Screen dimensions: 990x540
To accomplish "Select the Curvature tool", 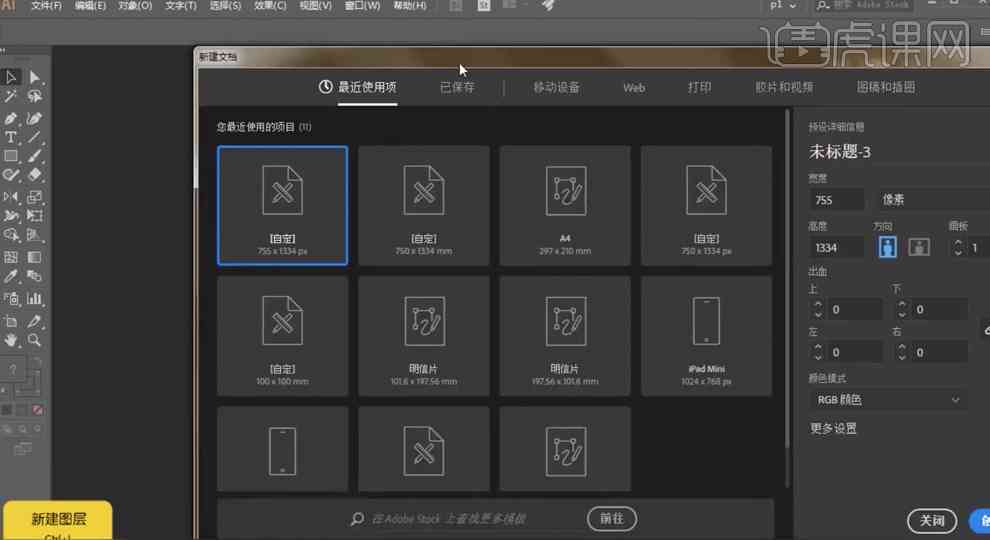I will [34, 118].
